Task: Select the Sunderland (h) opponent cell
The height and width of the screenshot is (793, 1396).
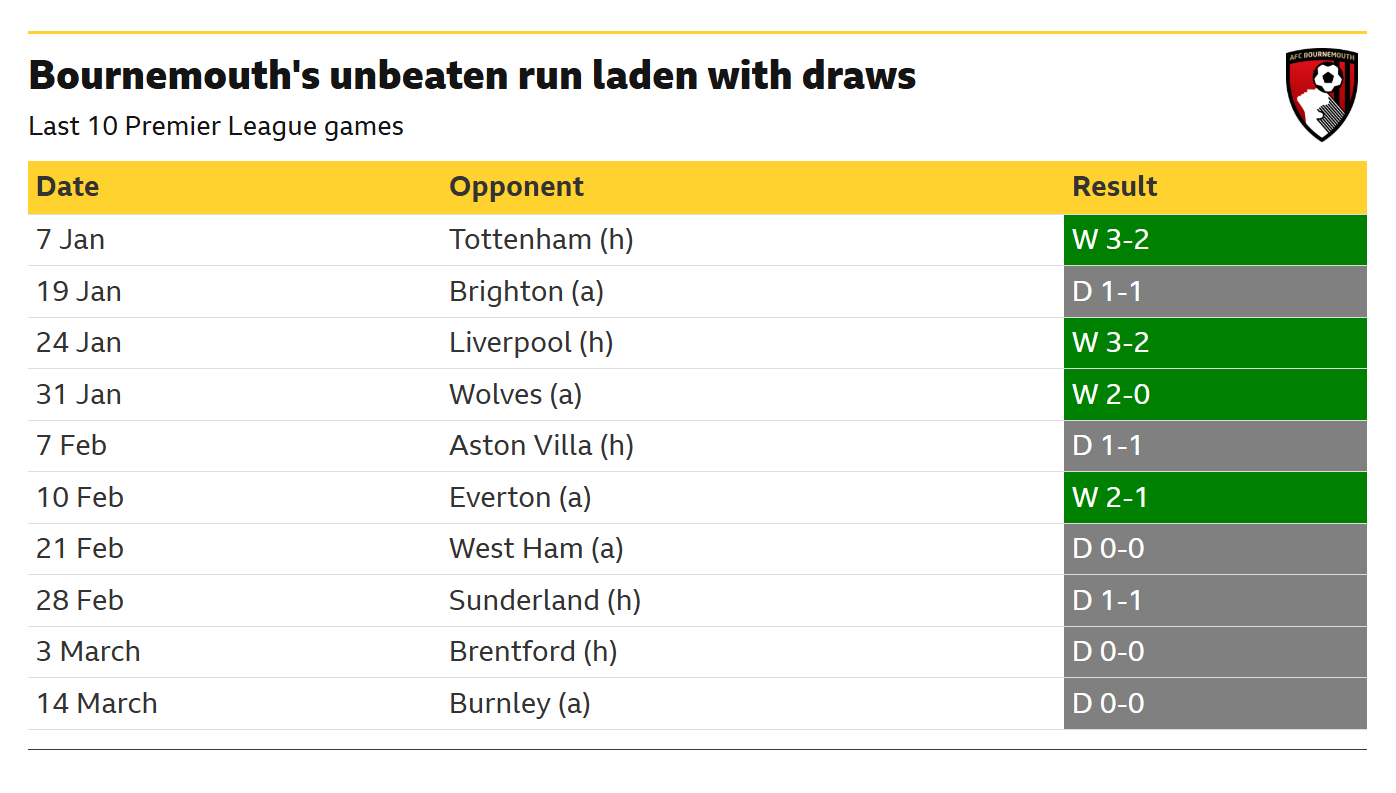Action: point(545,600)
